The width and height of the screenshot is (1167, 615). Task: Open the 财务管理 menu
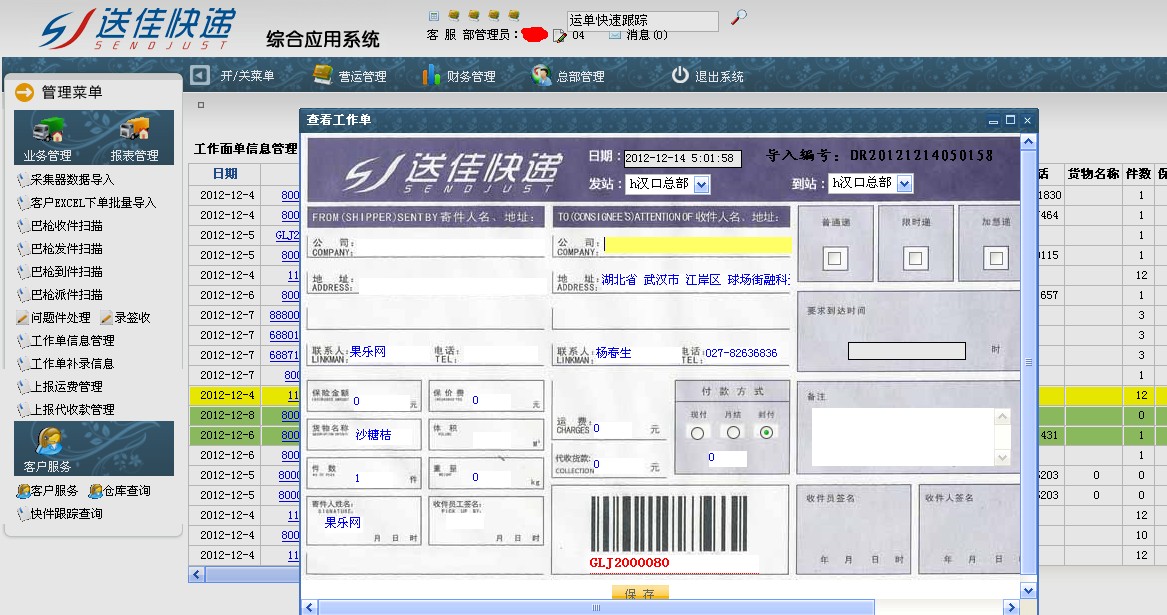point(458,76)
